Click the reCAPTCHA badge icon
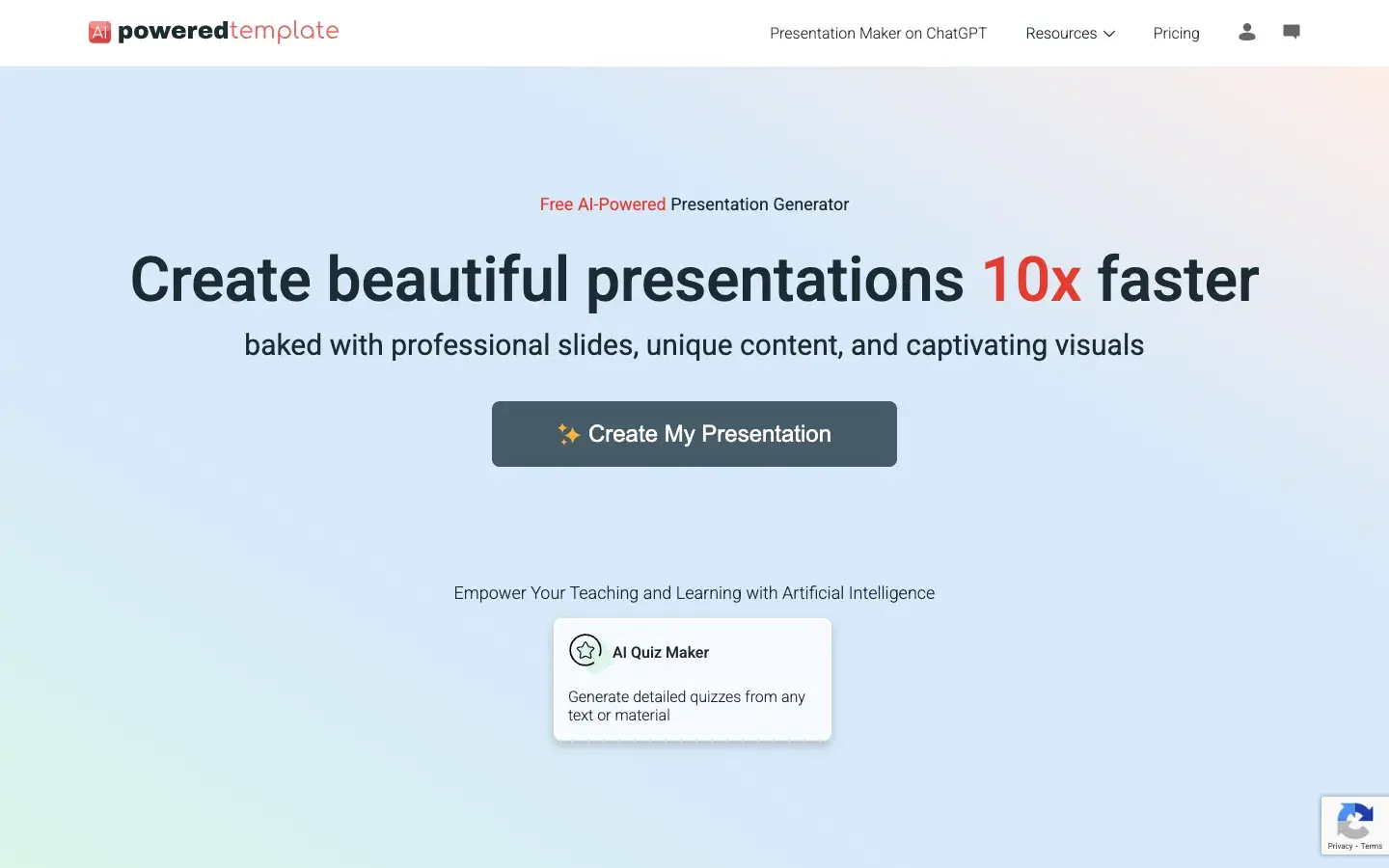 (x=1355, y=821)
